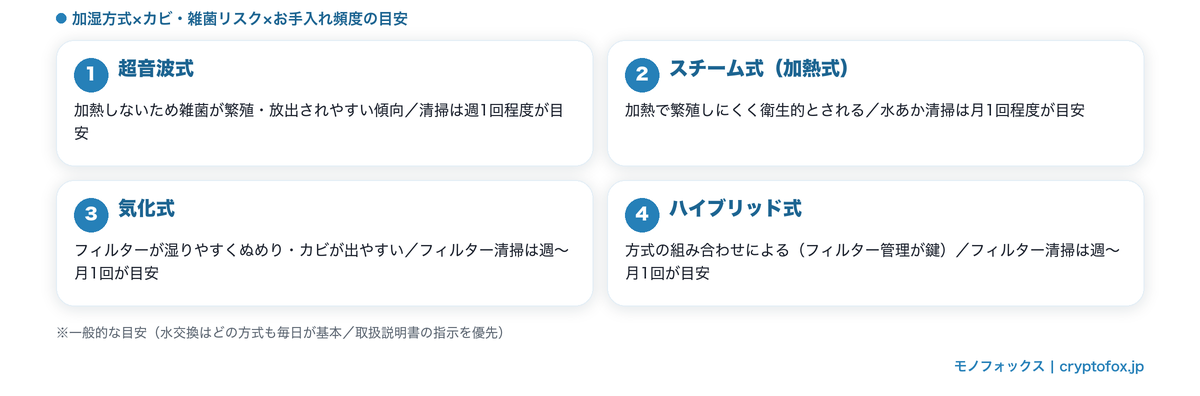Image resolution: width=1200 pixels, height=396 pixels.
Task: Click the 超音波式 description about 週1回 cleaning
Action: click(319, 121)
